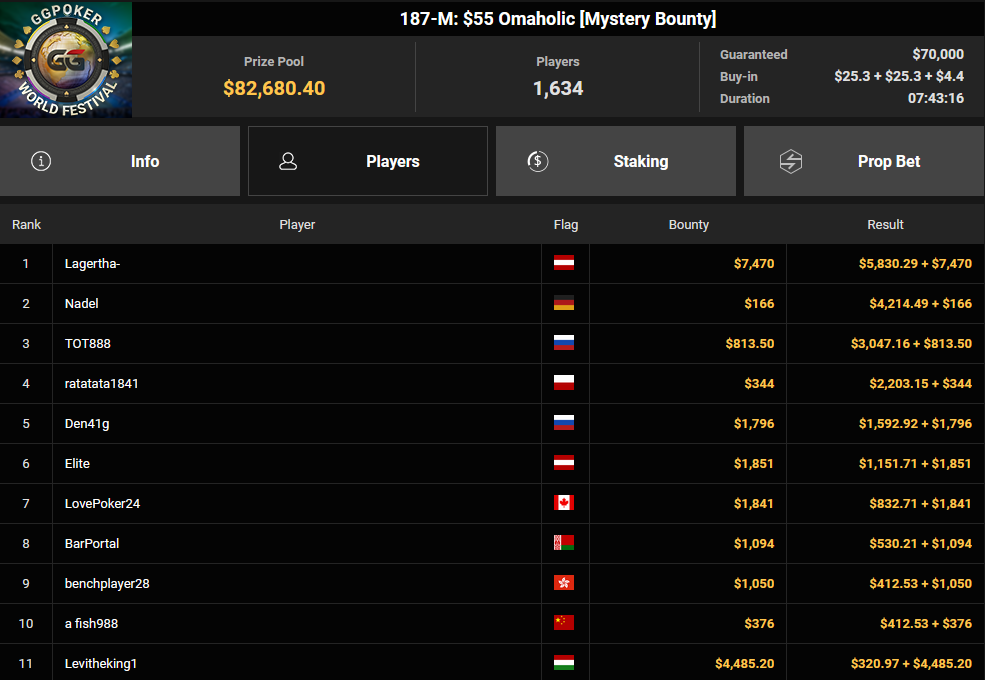The image size is (985, 680).
Task: Sort by Bounty column header
Action: pyautogui.click(x=688, y=224)
